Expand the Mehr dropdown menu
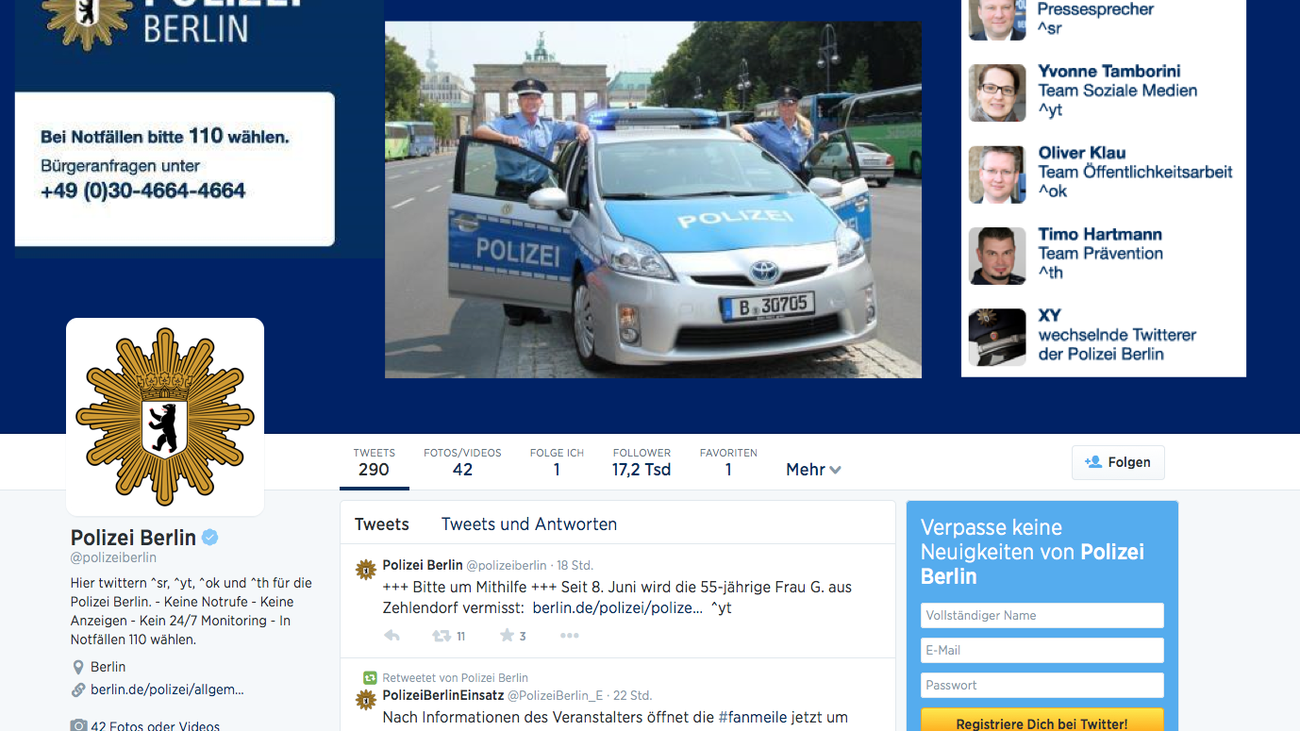1300x731 pixels. [x=813, y=470]
